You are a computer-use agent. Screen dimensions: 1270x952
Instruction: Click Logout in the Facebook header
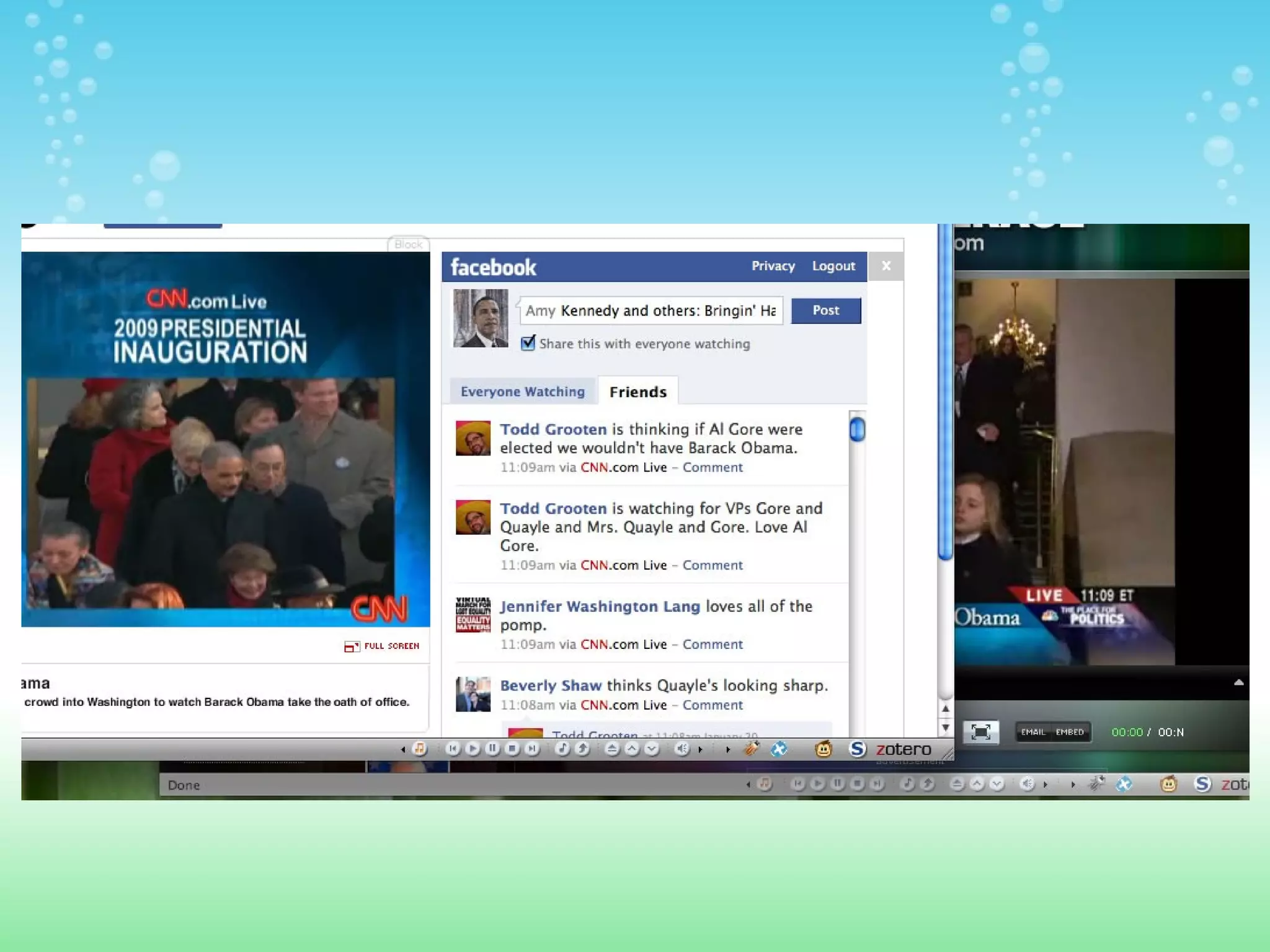(x=833, y=266)
